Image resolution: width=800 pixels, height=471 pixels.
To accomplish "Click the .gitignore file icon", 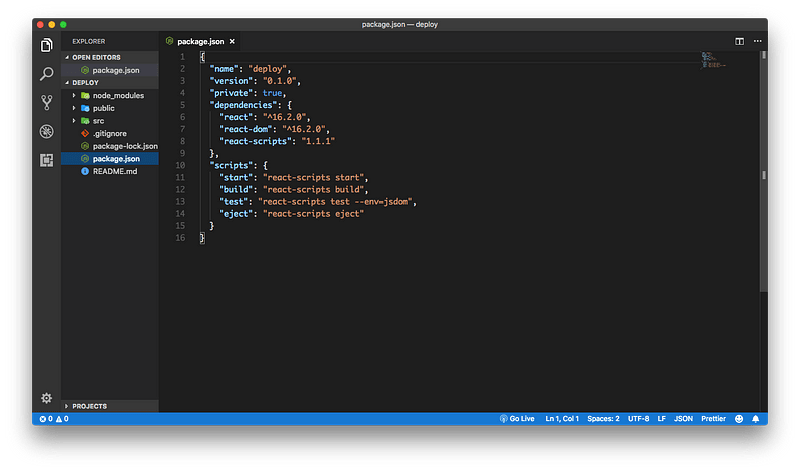I will [x=85, y=133].
